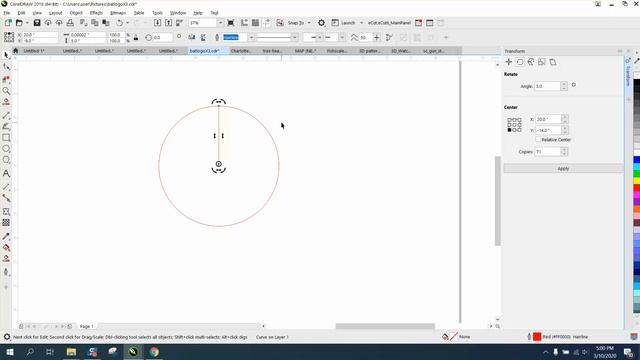Increase the Copies spinner value
This screenshot has width=640, height=360.
tap(564, 149)
